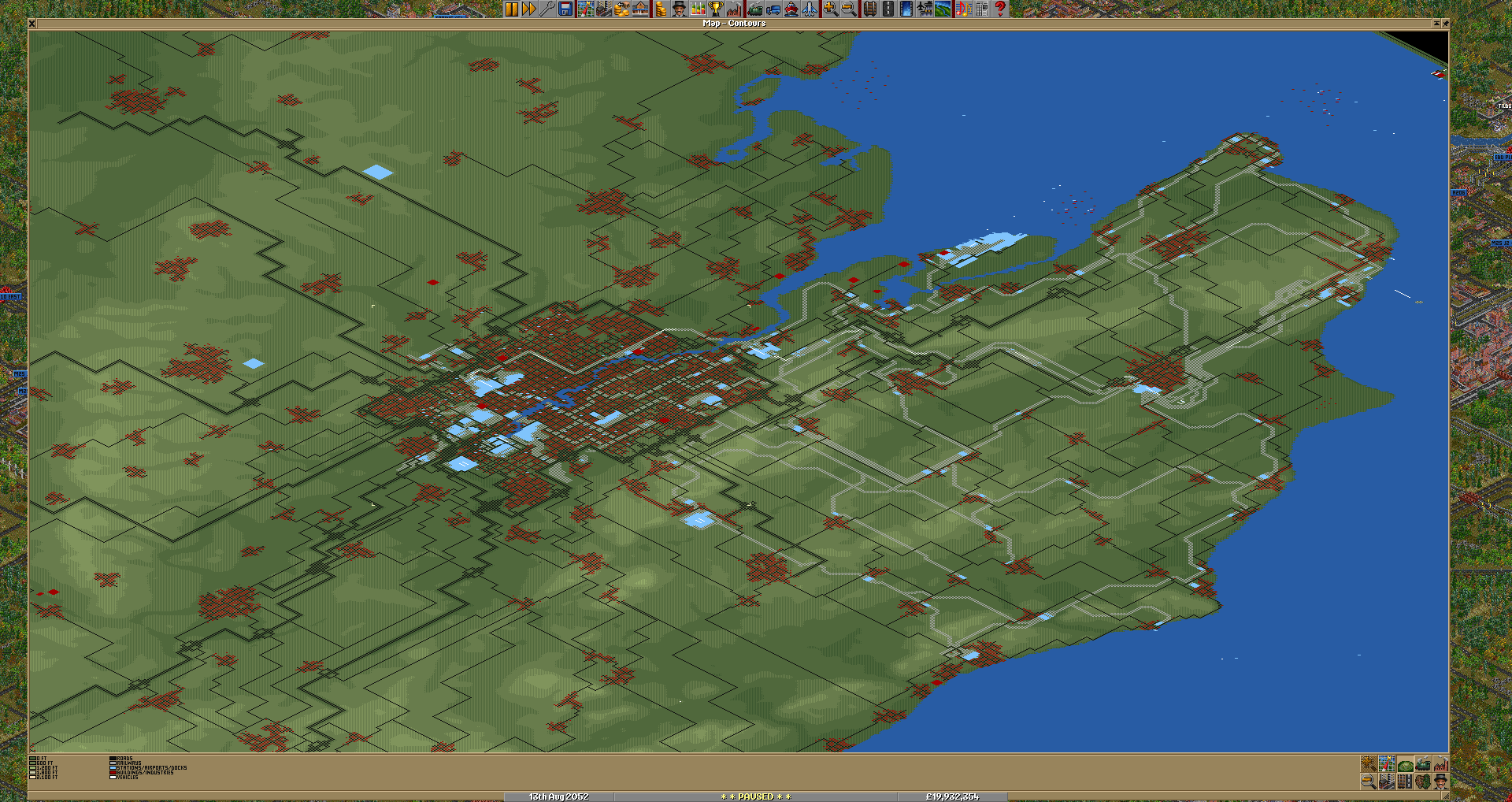This screenshot has height=802, width=1512.
Task: Shade the map window with the title bar button
Action: tap(1436, 24)
